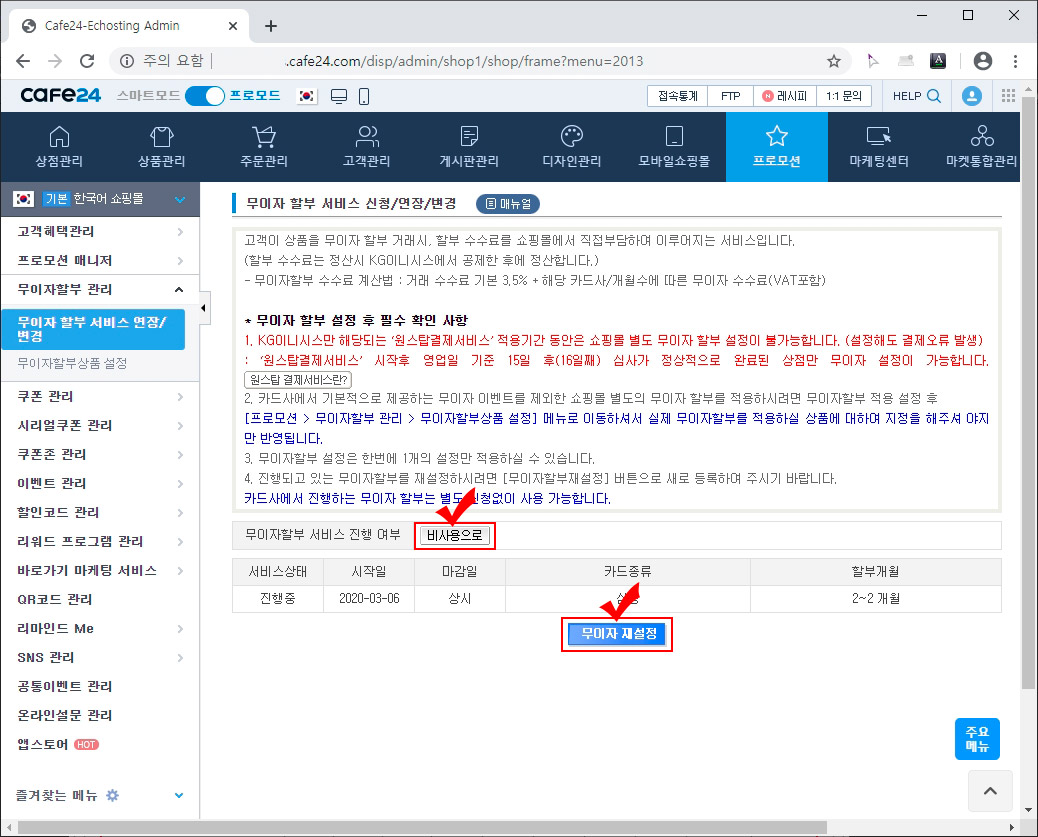Preview PC shop via monitor icon
Screen dimensions: 1038x837
pyautogui.click(x=339, y=96)
